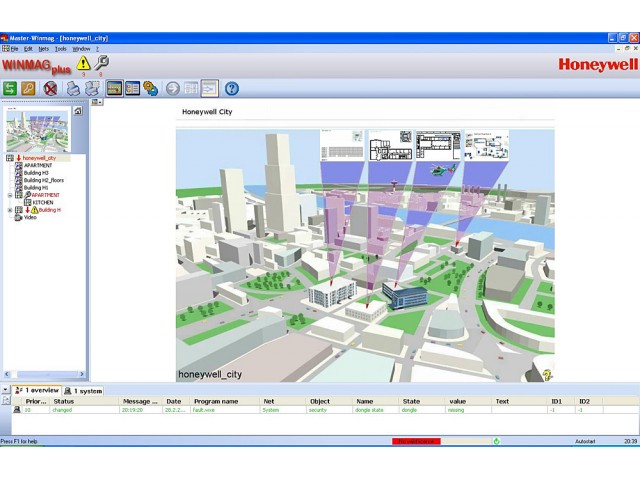Viewport: 640px width, 480px height.
Task: Open the Tools menu
Action: [x=61, y=49]
